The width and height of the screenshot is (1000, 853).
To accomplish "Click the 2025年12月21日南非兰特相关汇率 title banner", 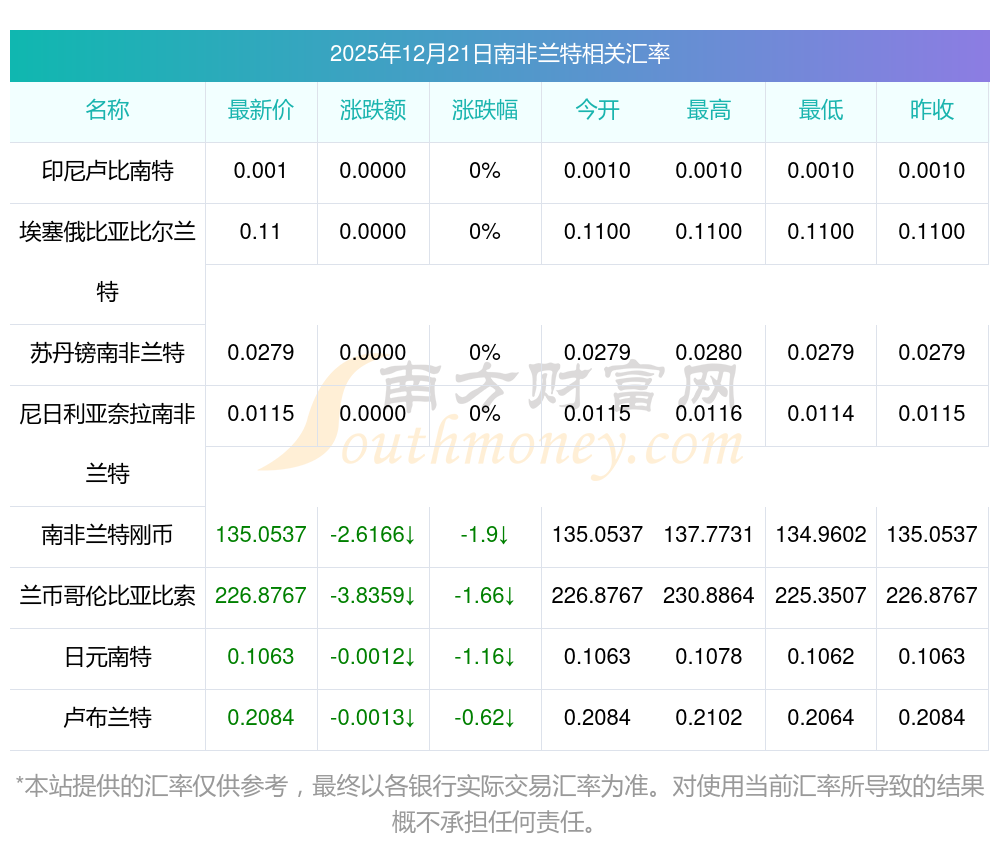I will click(499, 54).
